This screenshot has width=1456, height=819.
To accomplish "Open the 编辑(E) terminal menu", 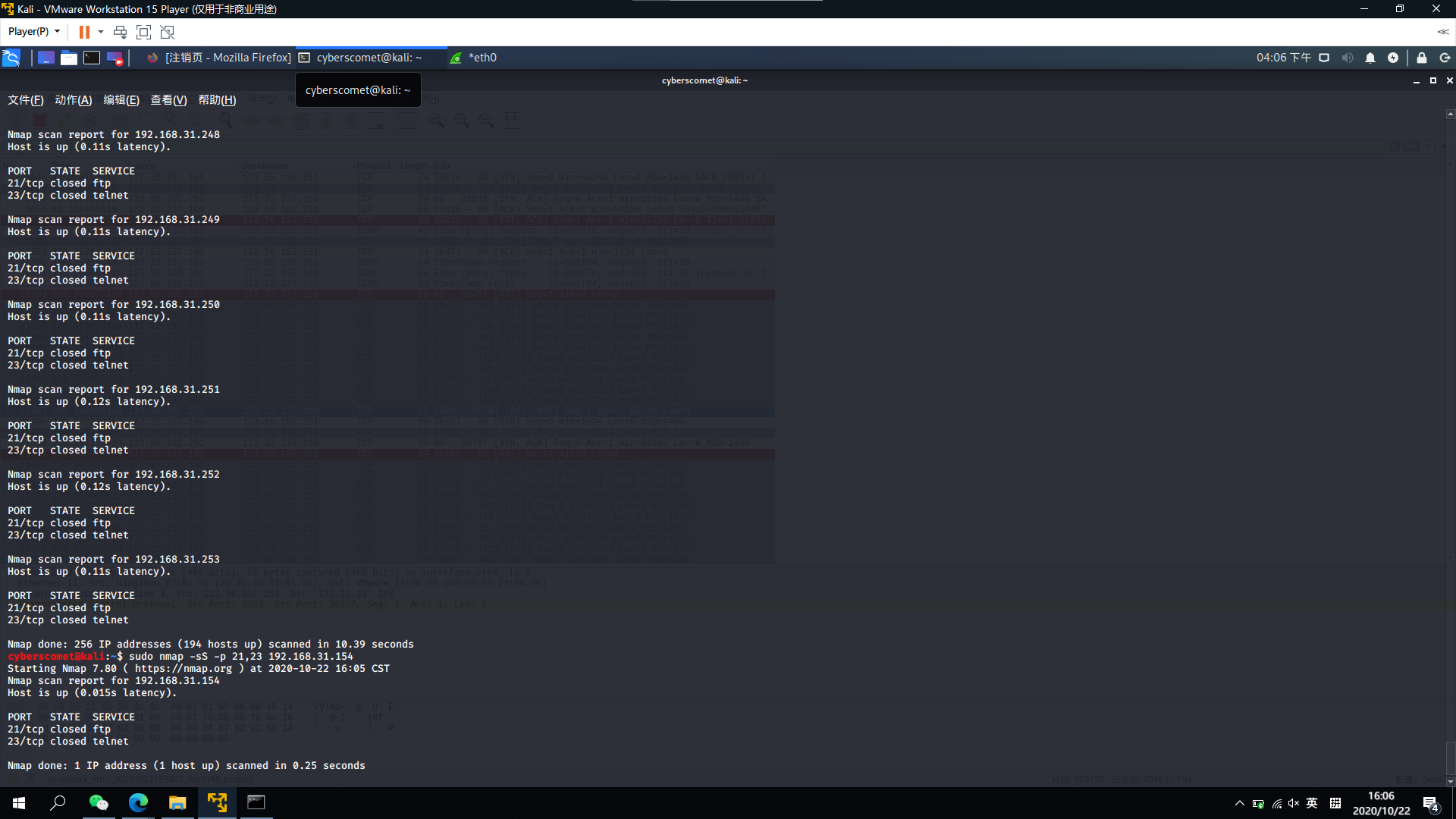I will [121, 100].
